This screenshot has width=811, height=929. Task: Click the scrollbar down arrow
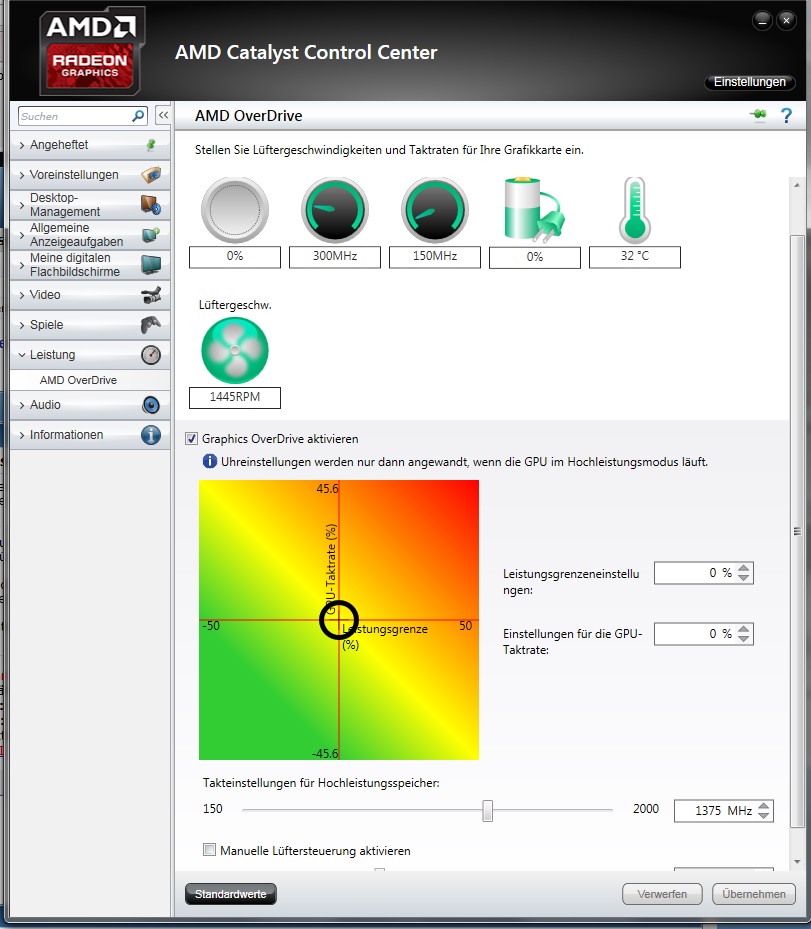(797, 861)
